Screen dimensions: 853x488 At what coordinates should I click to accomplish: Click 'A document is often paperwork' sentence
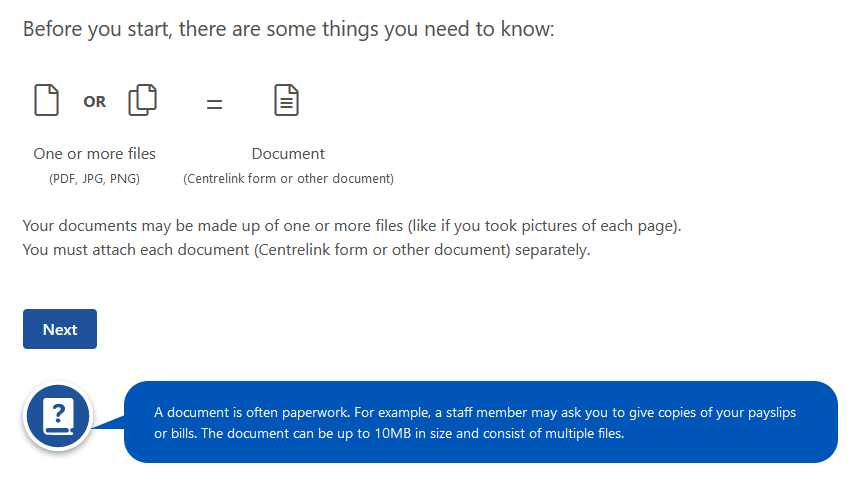click(252, 412)
